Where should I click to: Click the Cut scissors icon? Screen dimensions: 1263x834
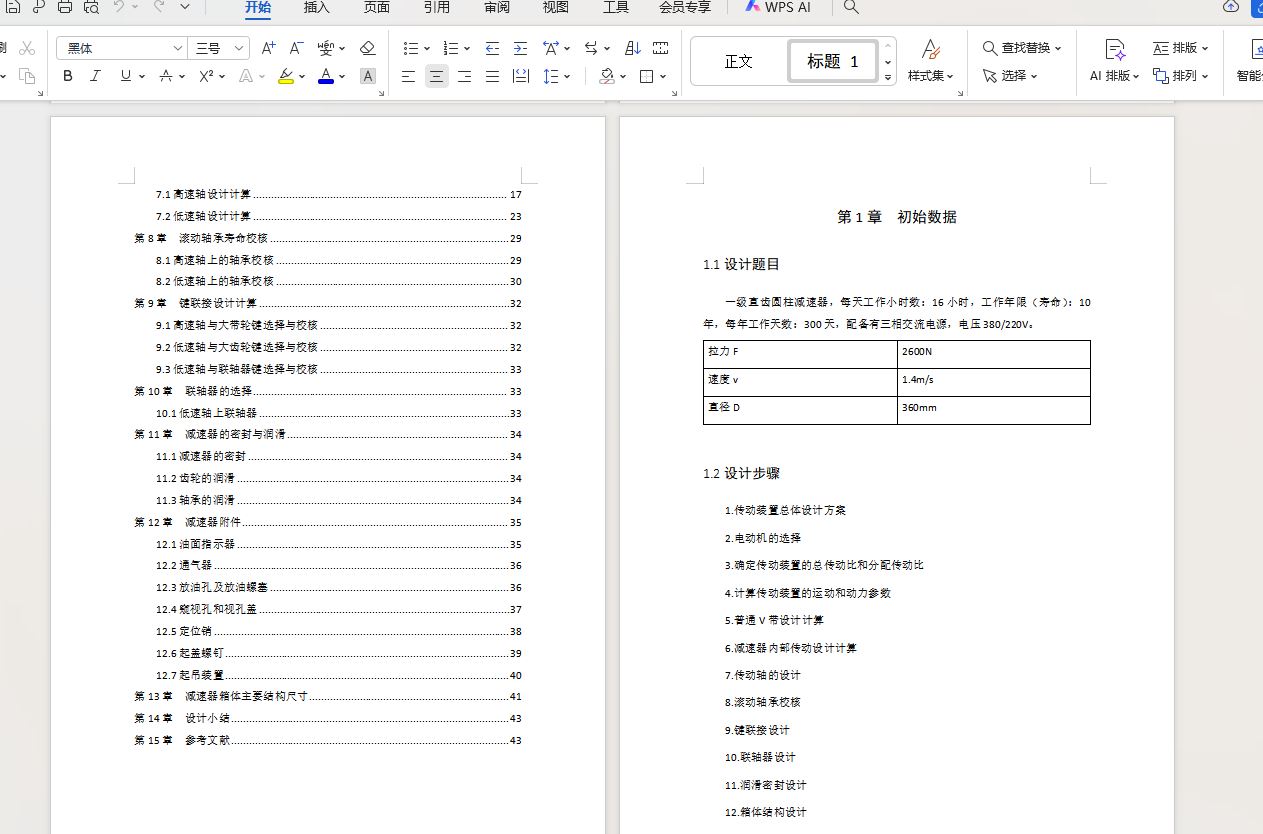click(x=27, y=48)
